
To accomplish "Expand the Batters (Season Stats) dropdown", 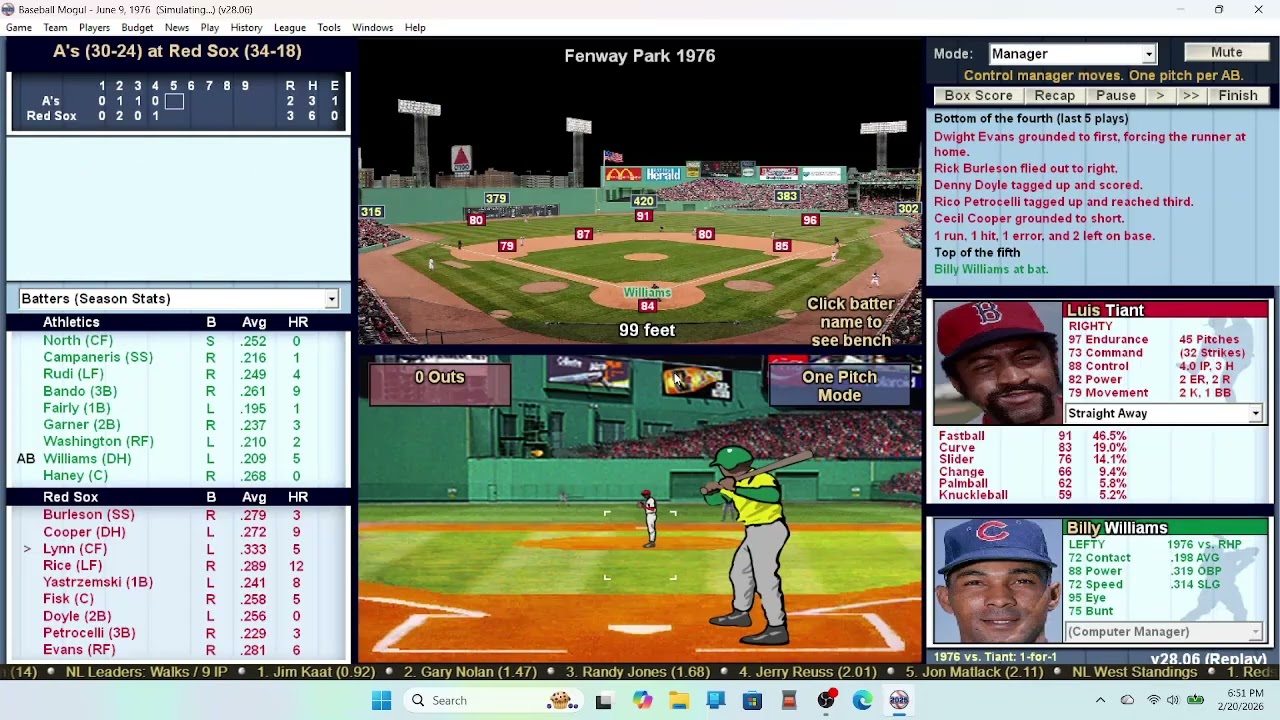I will pos(331,299).
